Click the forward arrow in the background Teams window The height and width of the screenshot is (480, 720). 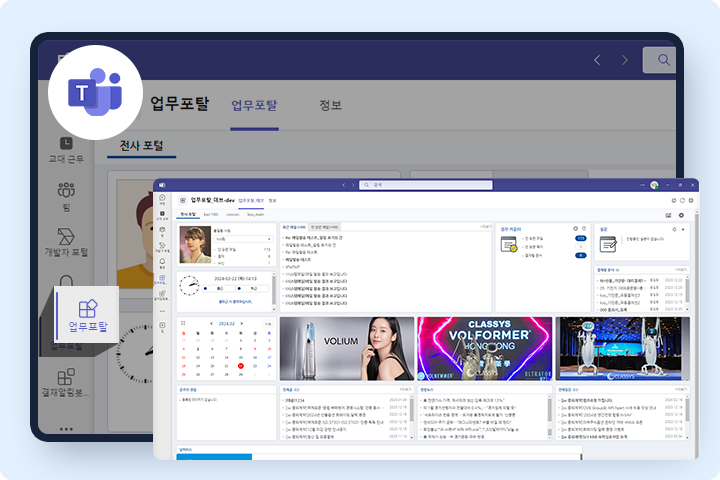[624, 60]
